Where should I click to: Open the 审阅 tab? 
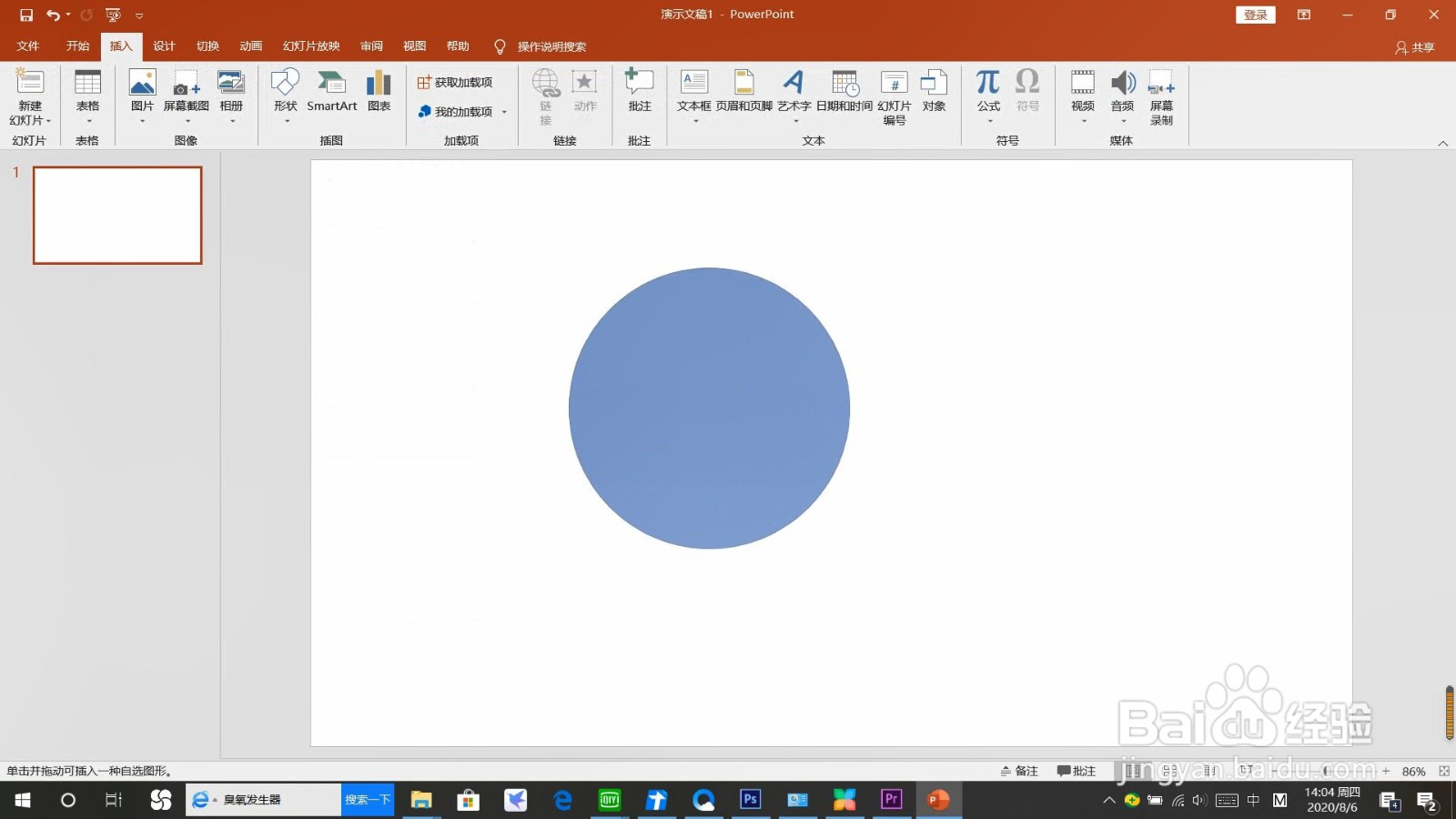point(371,46)
